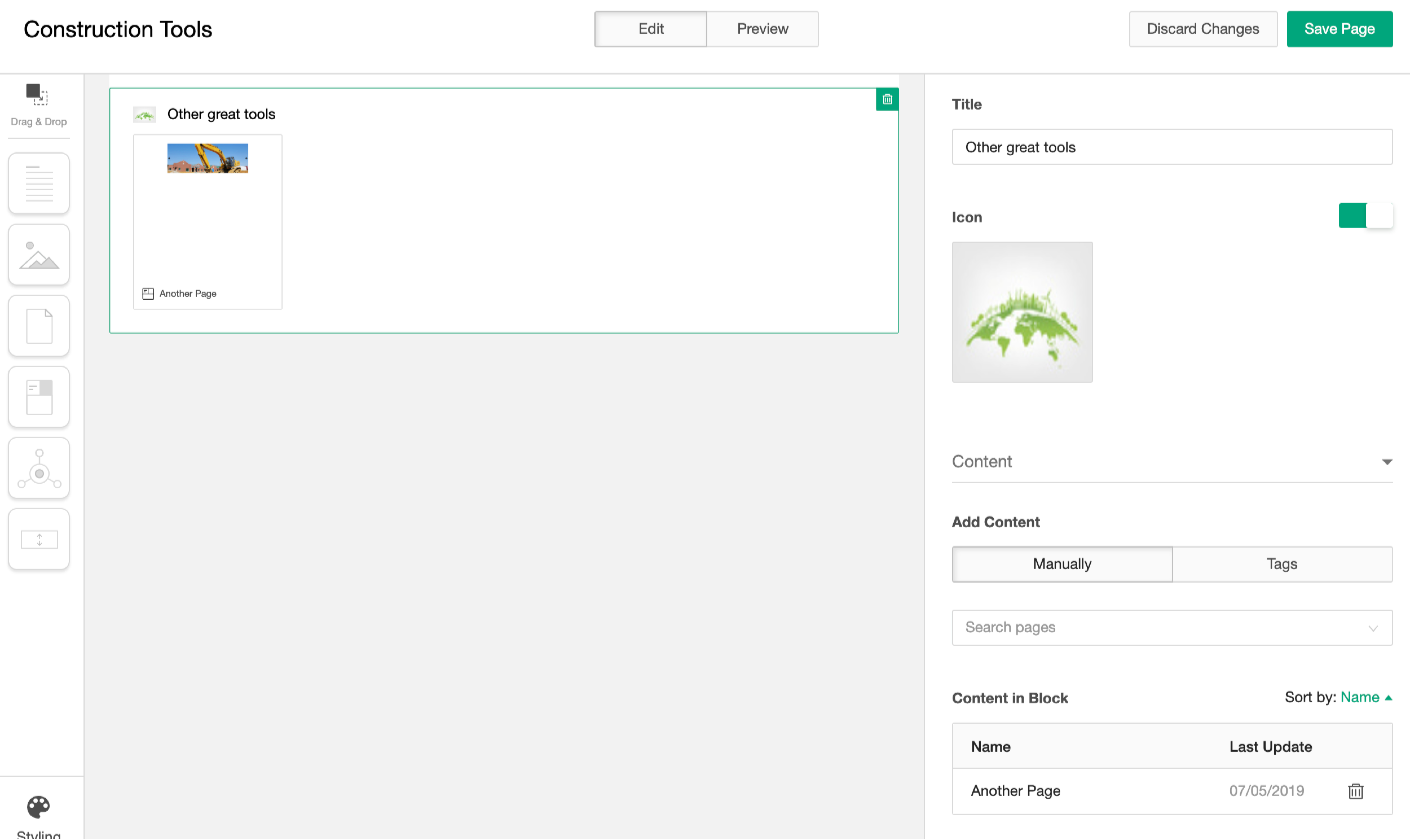Viewport: 1410px width, 839px height.
Task: Select the spacer block widget
Action: (x=39, y=539)
